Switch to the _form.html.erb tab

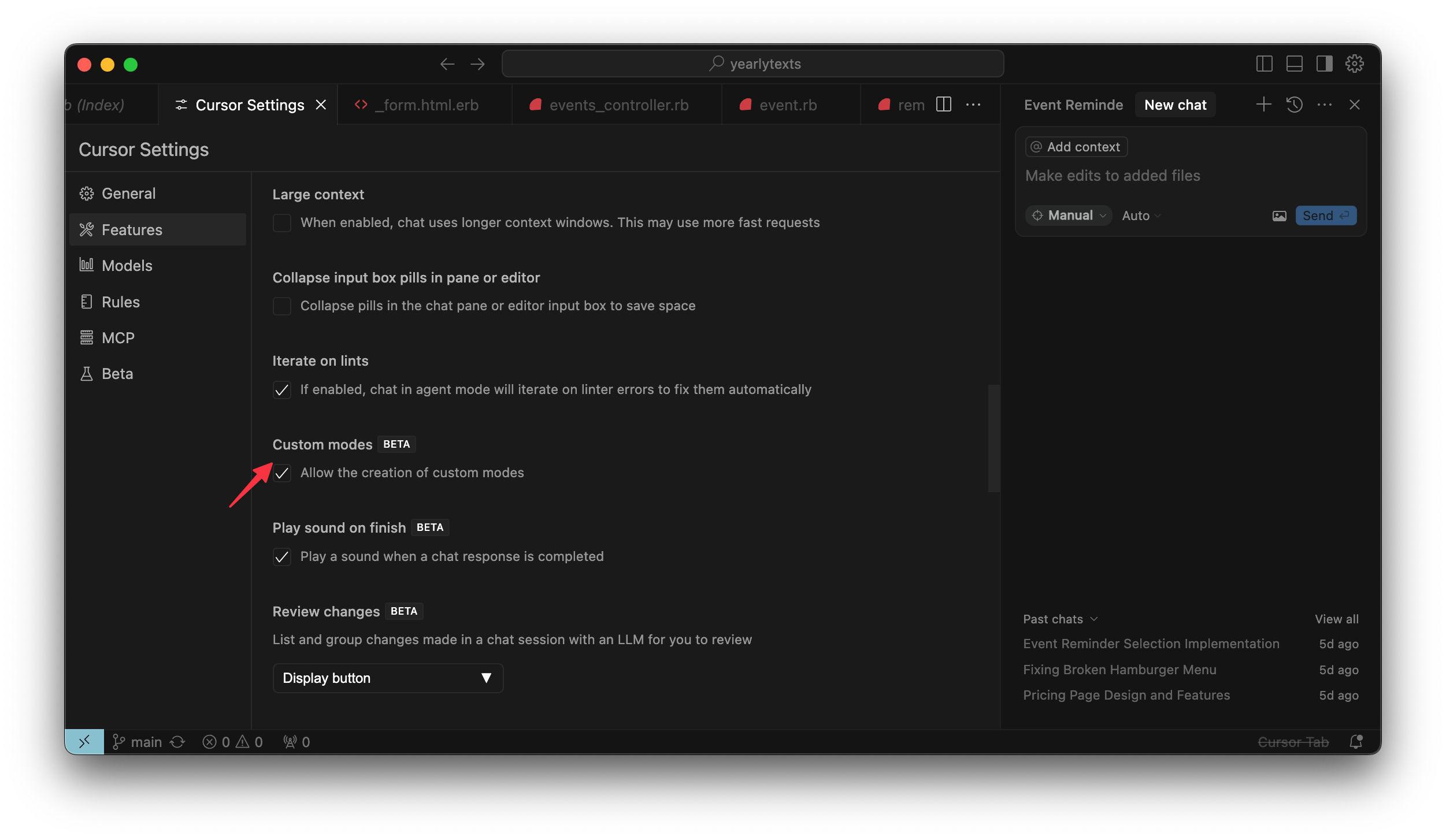425,105
